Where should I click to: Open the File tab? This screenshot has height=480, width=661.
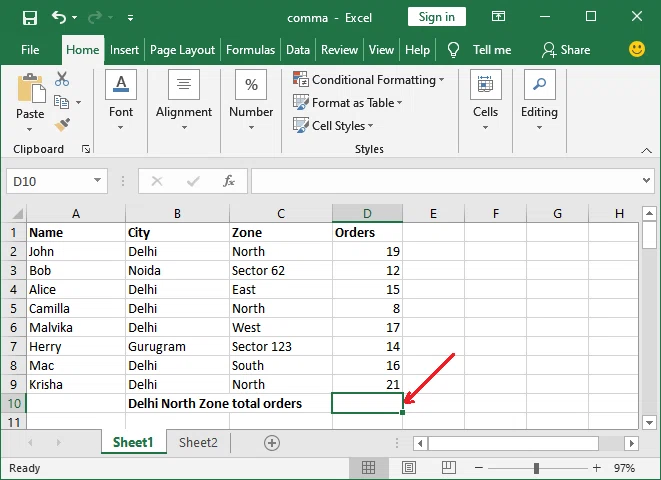(30, 50)
